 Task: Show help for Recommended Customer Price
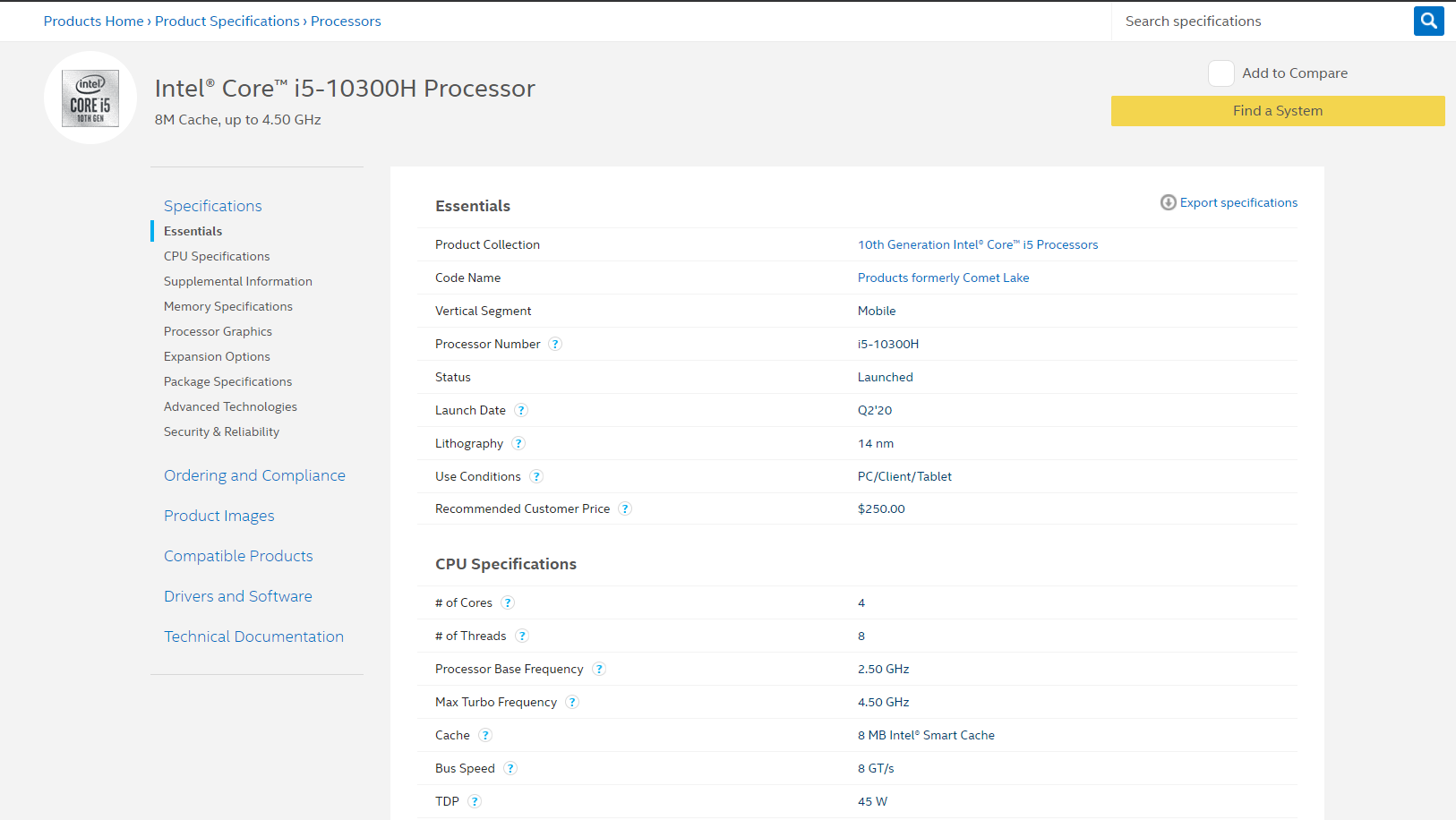[625, 508]
